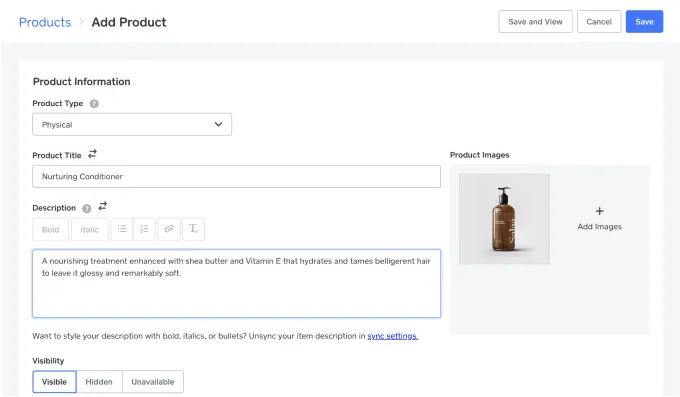Click the plus icon to add images
This screenshot has width=680, height=397.
click(599, 211)
